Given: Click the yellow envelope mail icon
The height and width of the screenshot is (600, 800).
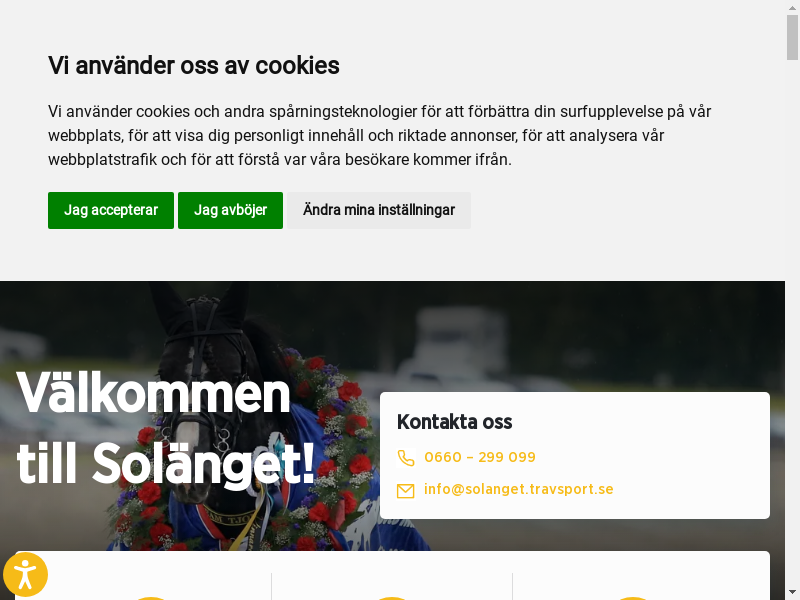Looking at the screenshot, I should coord(406,491).
